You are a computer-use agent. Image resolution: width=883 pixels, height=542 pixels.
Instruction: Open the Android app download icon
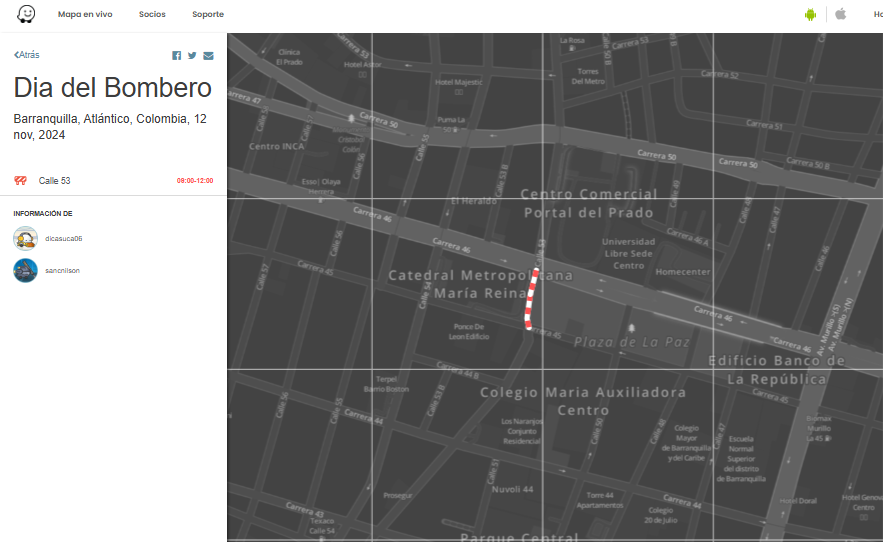pos(810,14)
